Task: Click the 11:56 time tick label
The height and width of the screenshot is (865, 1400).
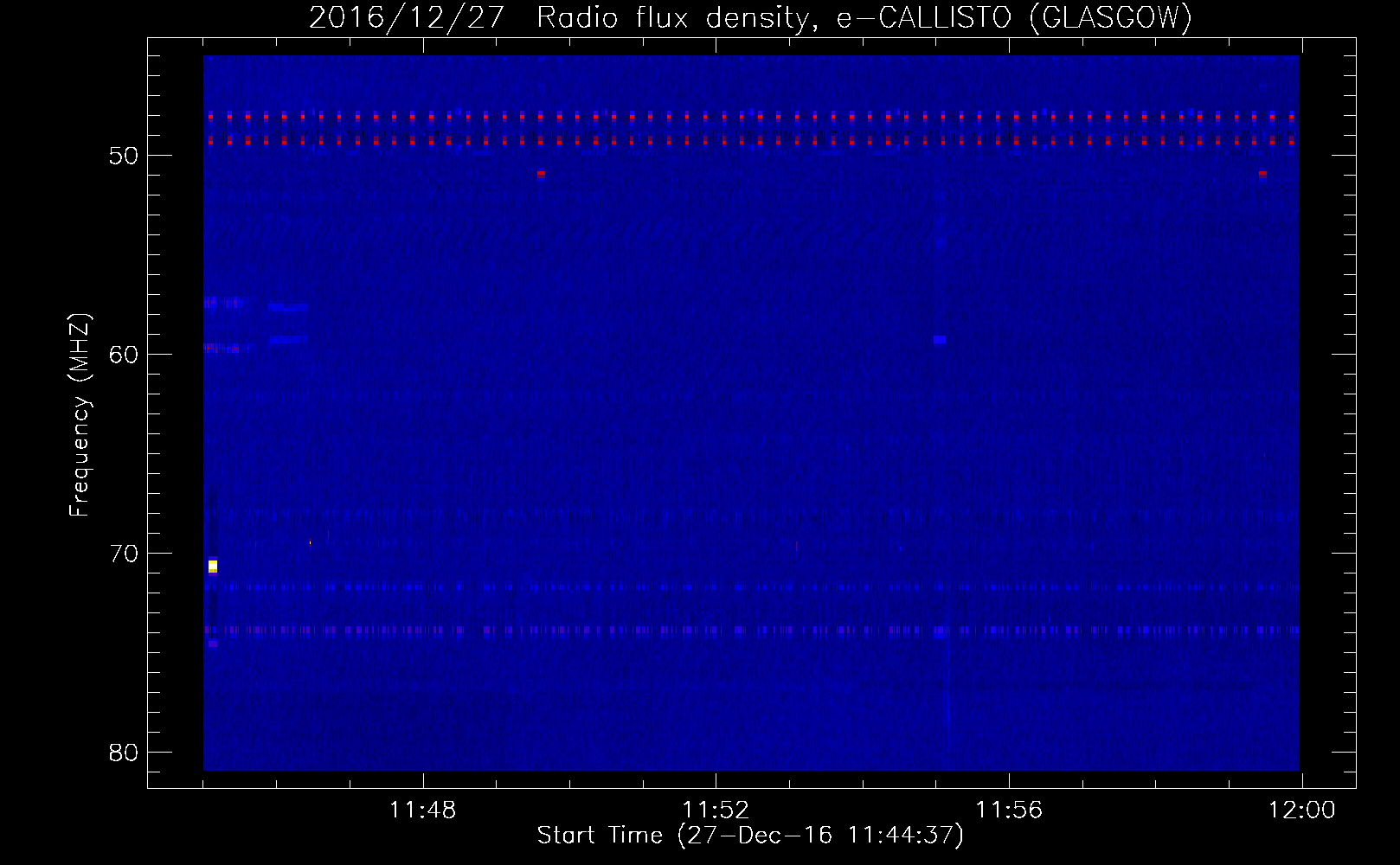Action: click(x=1009, y=811)
